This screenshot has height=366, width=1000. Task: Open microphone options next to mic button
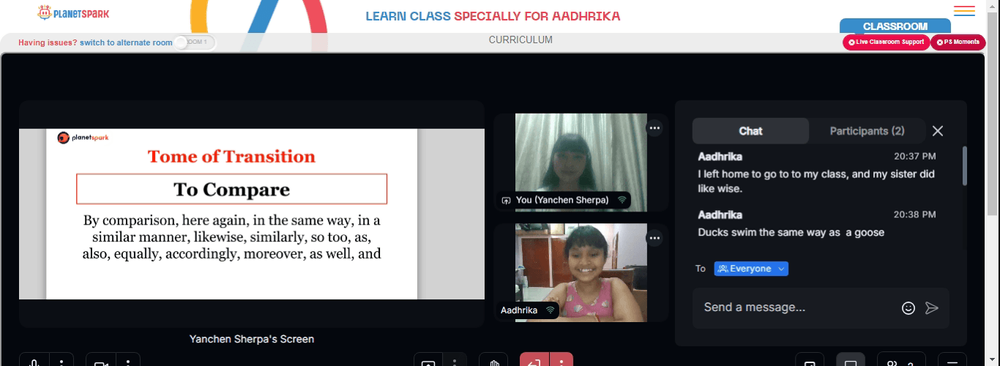click(x=62, y=362)
